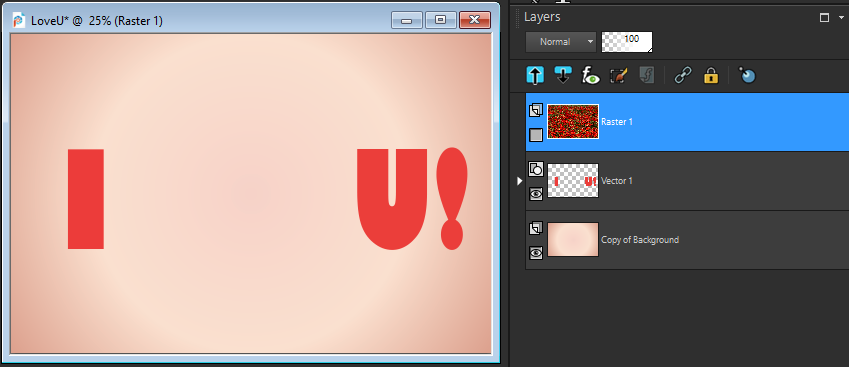Click the Raster 1 layer name
849x367 pixels.
(617, 122)
